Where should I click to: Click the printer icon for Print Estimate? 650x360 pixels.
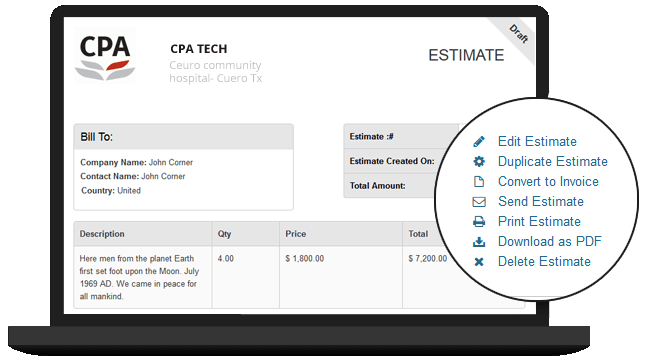(479, 221)
